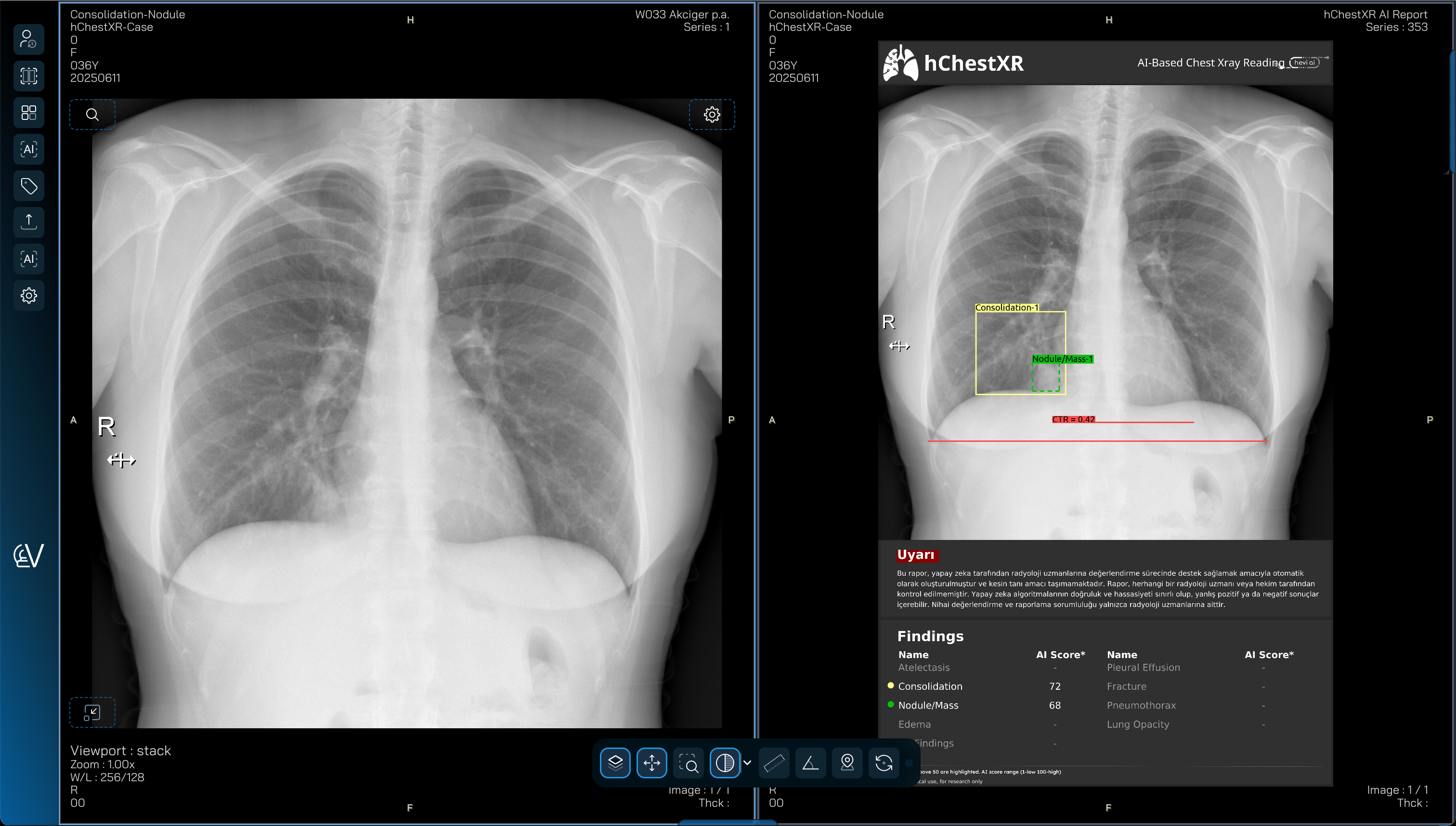Select the location marker probe tool
1456x826 pixels.
click(x=847, y=763)
